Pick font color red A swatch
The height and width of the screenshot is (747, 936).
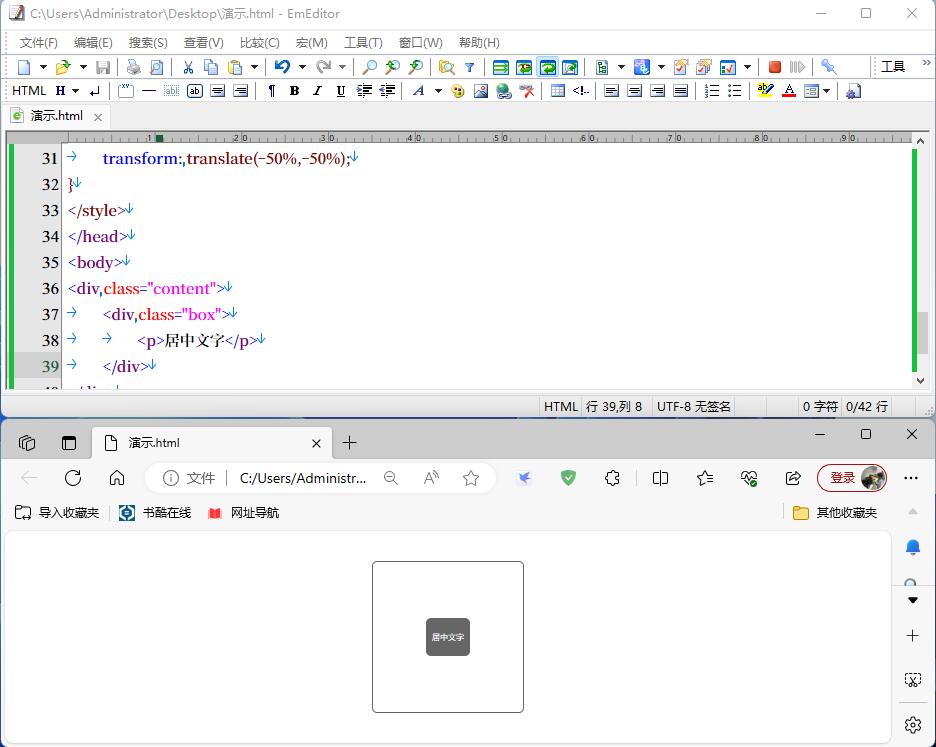click(789, 91)
